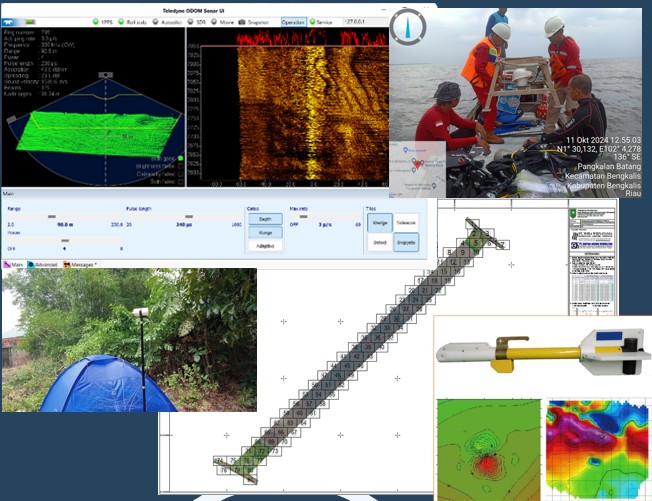Toggle the Movie recording indicator
This screenshot has height=501, width=652.
pyautogui.click(x=214, y=22)
